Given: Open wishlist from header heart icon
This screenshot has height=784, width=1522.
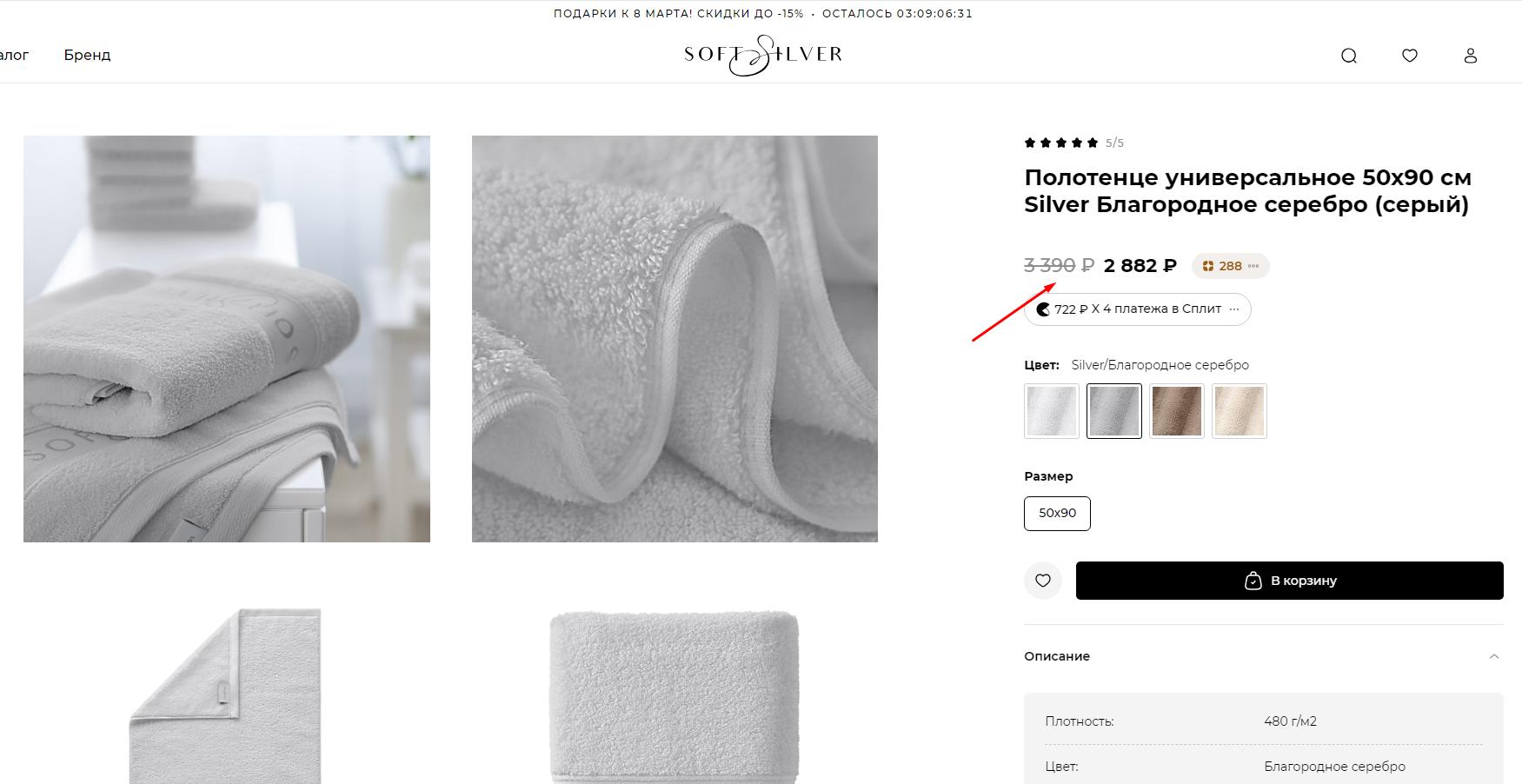Looking at the screenshot, I should coord(1409,56).
